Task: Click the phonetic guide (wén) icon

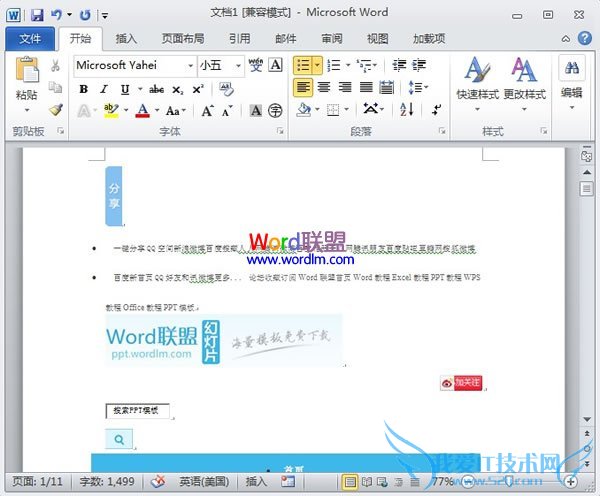Action: 256,65
